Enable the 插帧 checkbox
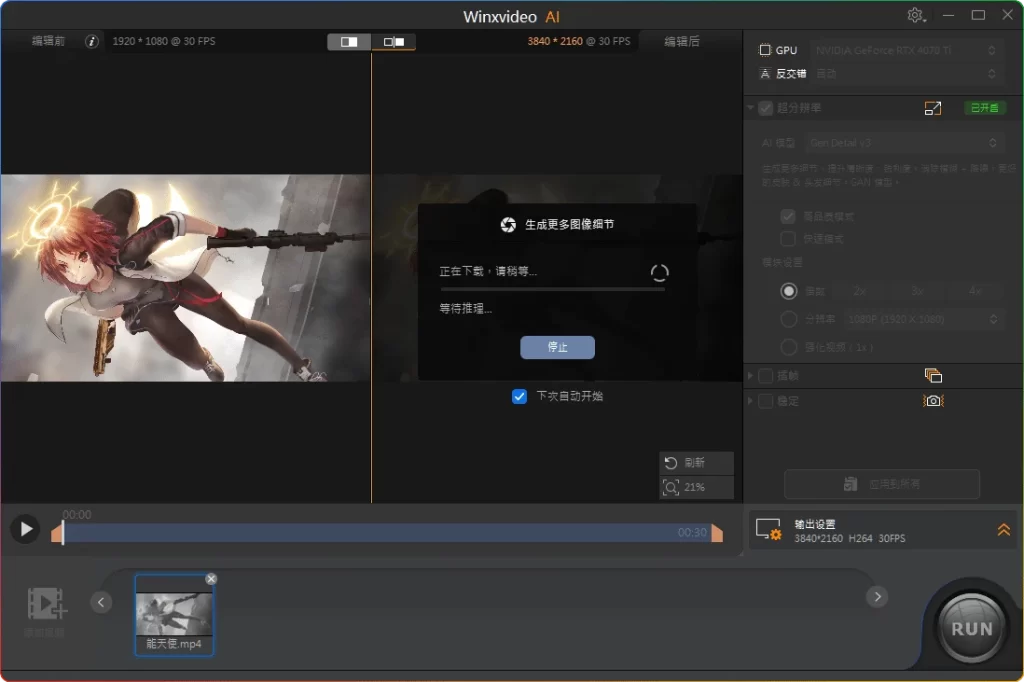Image resolution: width=1024 pixels, height=682 pixels. (x=766, y=376)
